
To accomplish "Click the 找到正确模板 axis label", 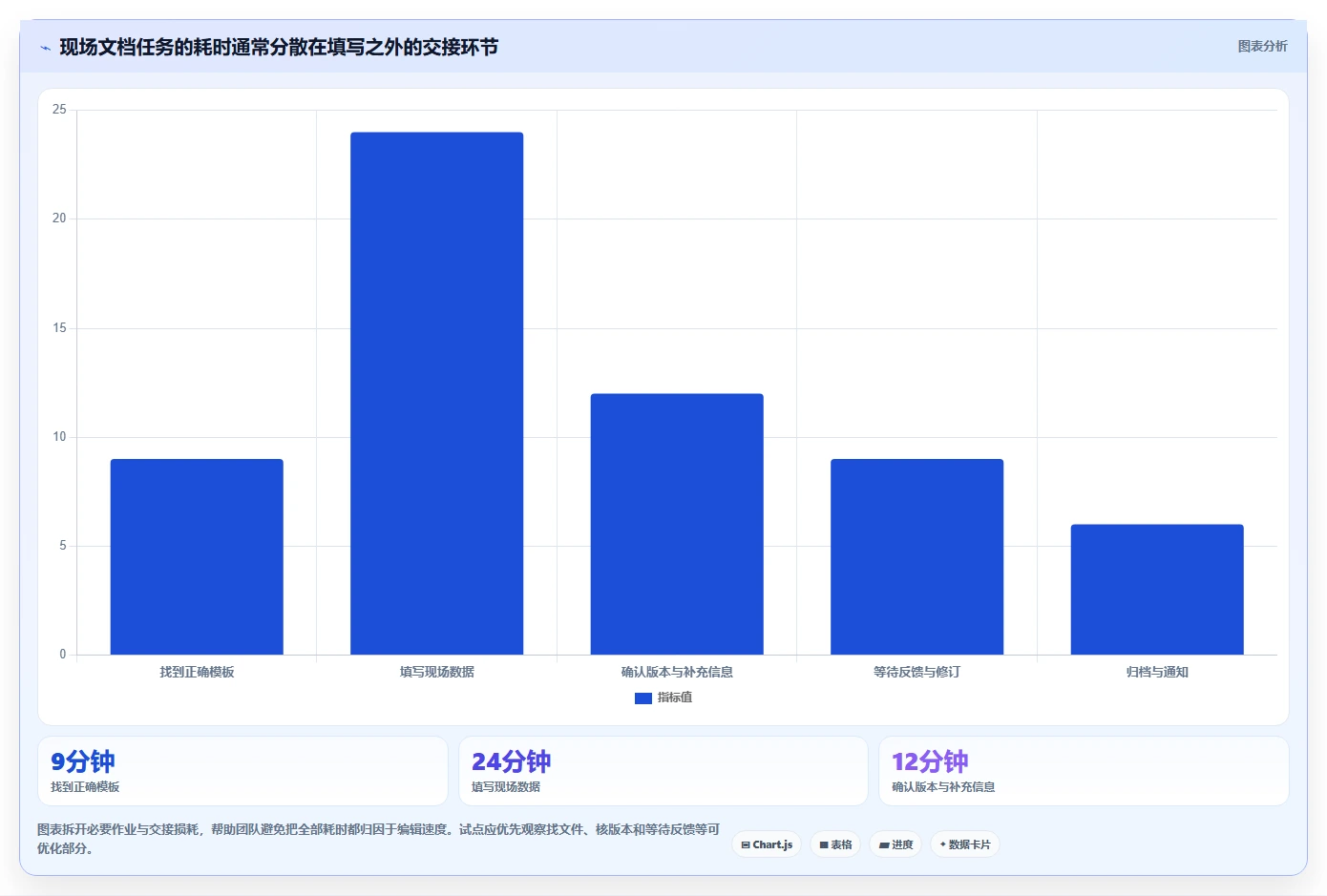I will coord(197,672).
